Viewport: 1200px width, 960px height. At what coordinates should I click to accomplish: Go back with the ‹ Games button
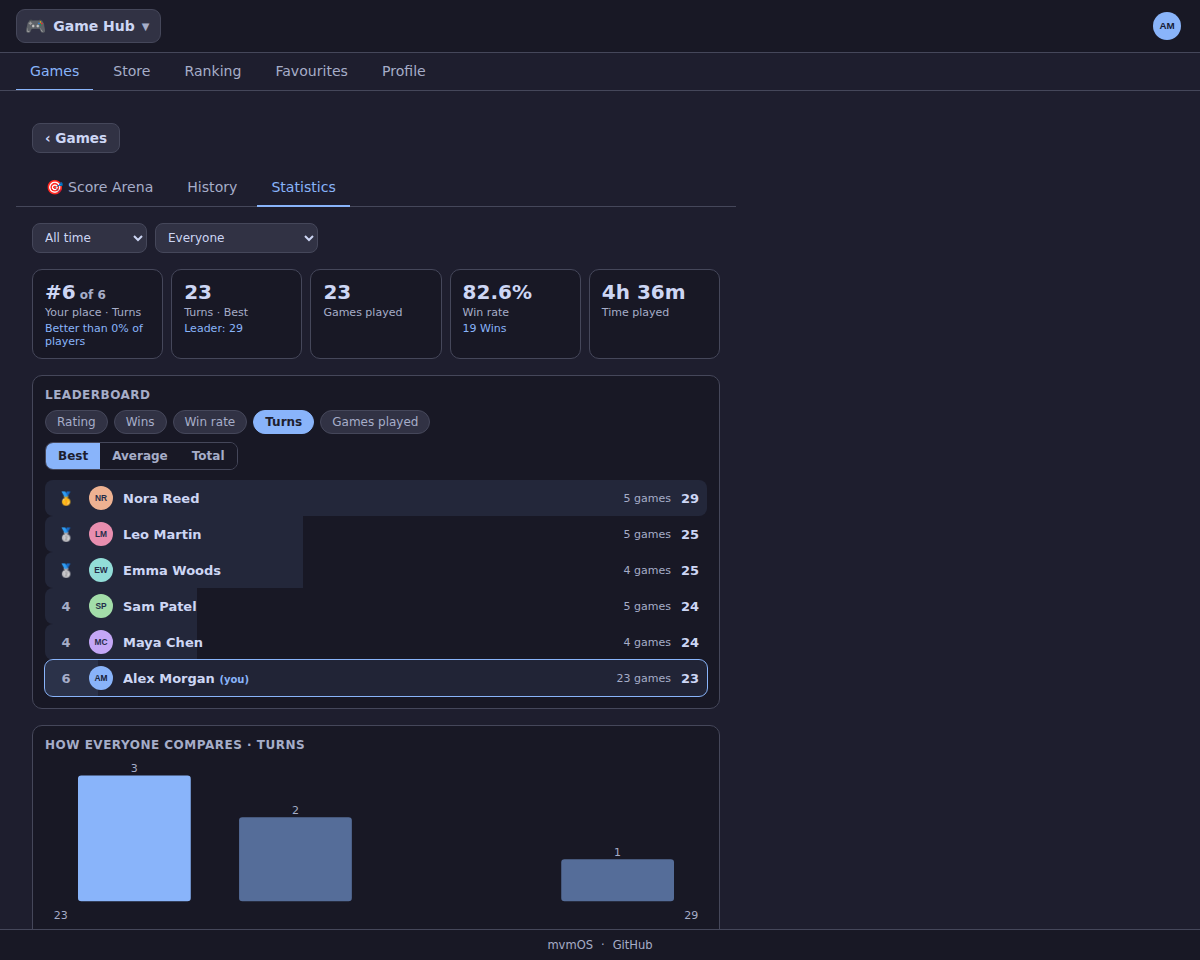pyautogui.click(x=76, y=138)
